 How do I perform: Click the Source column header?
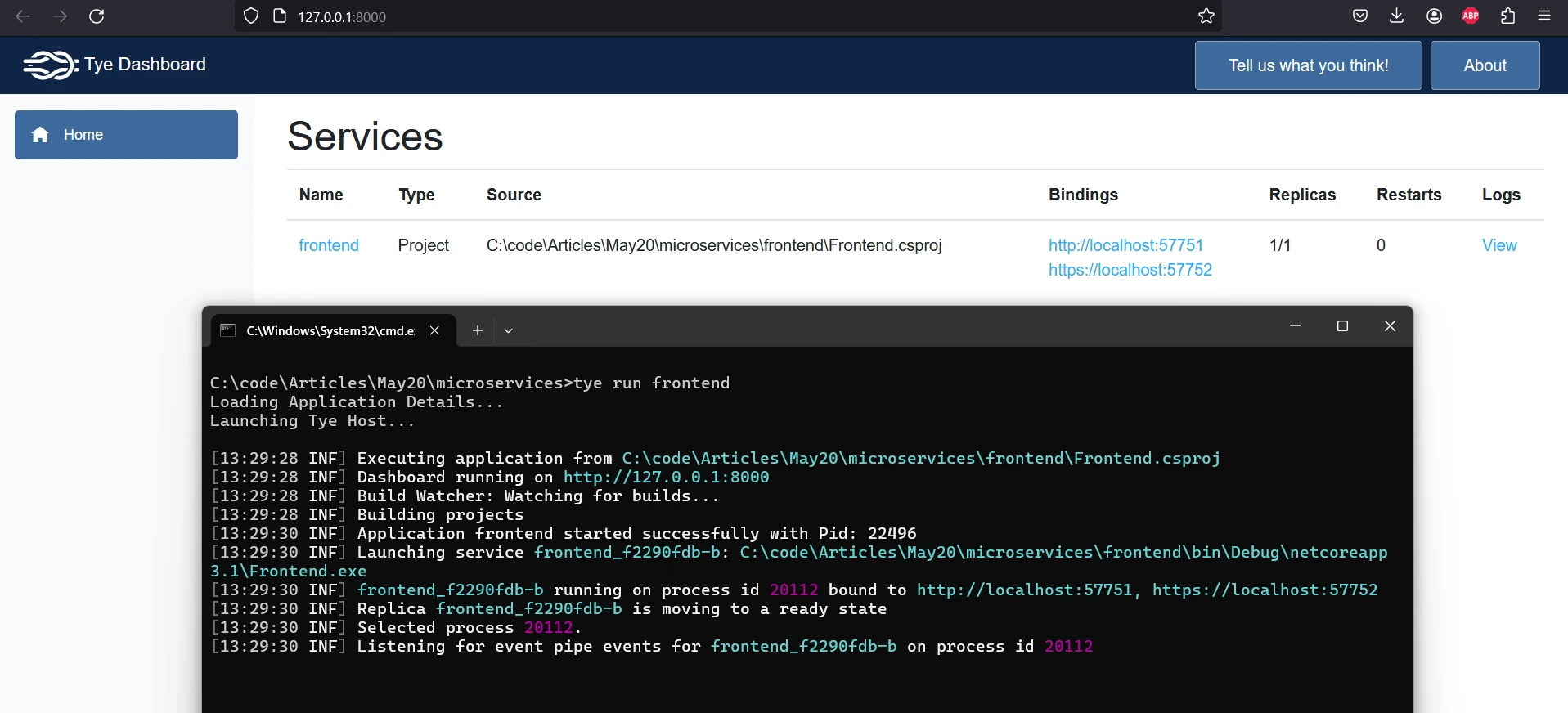click(x=514, y=195)
